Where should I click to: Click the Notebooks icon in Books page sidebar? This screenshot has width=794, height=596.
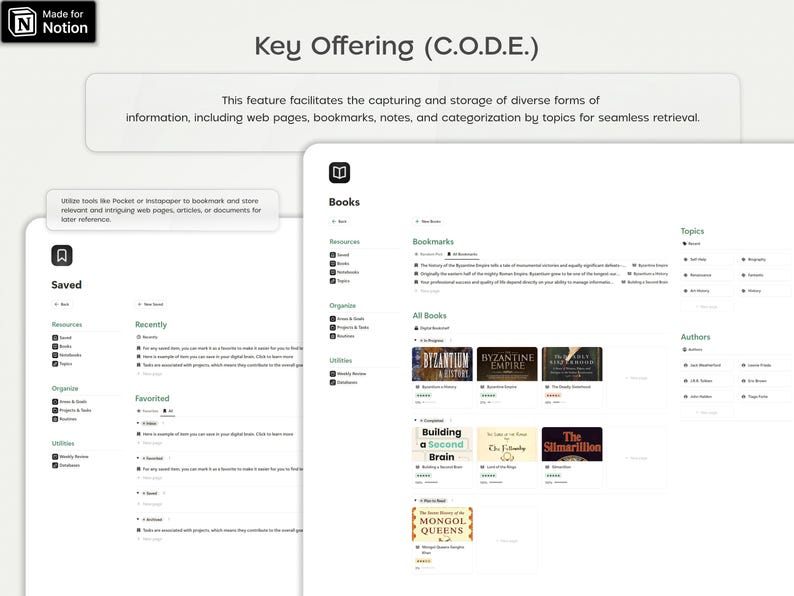[333, 272]
